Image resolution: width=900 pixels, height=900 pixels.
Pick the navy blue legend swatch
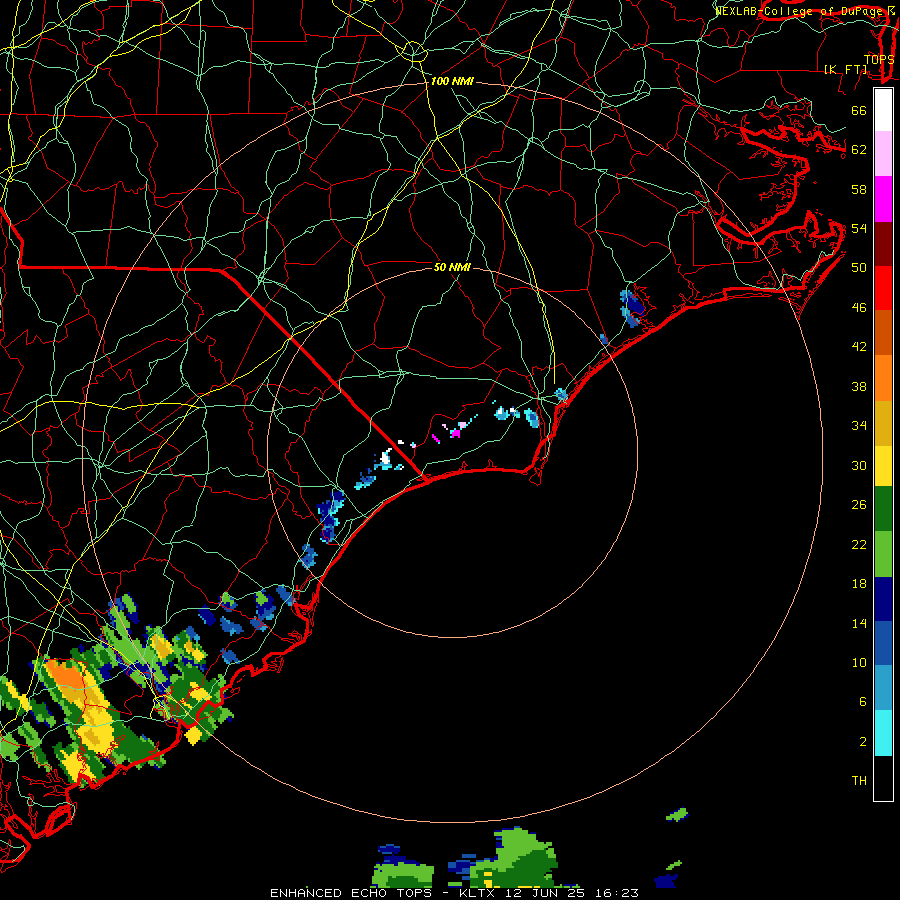(883, 599)
